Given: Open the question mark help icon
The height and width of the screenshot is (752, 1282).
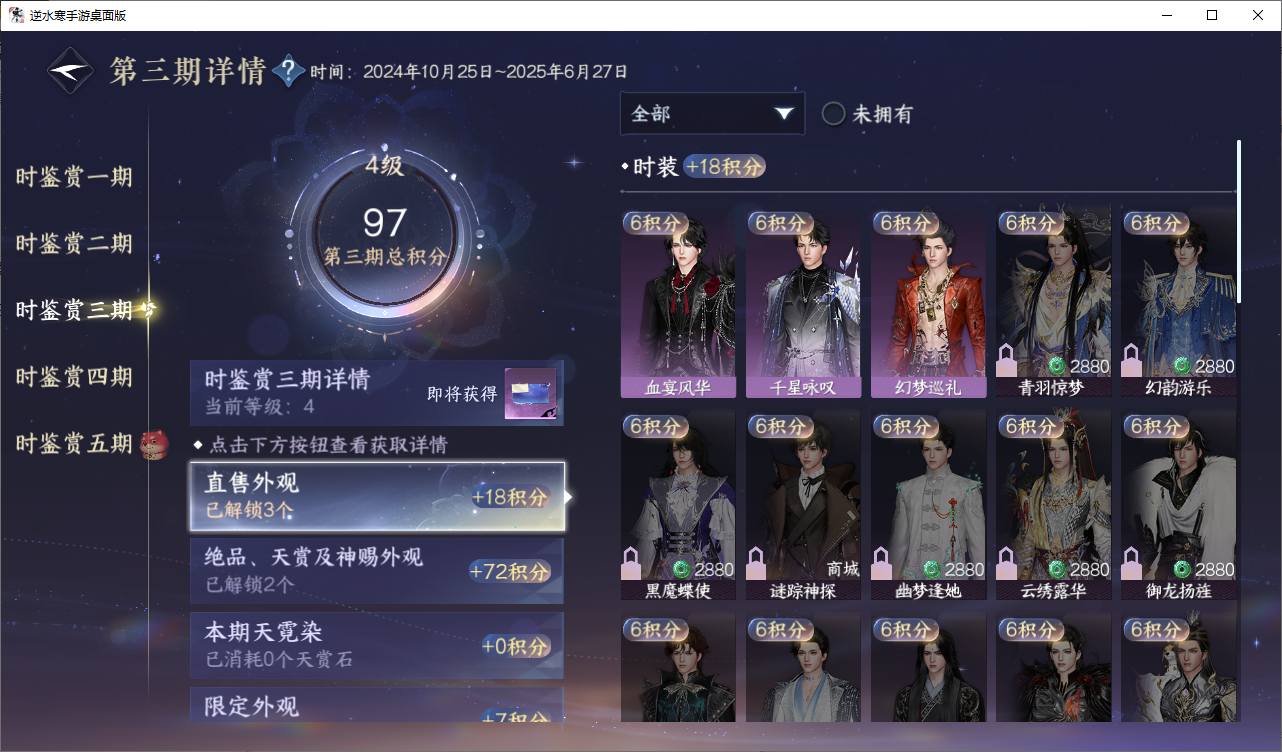Looking at the screenshot, I should pos(288,71).
